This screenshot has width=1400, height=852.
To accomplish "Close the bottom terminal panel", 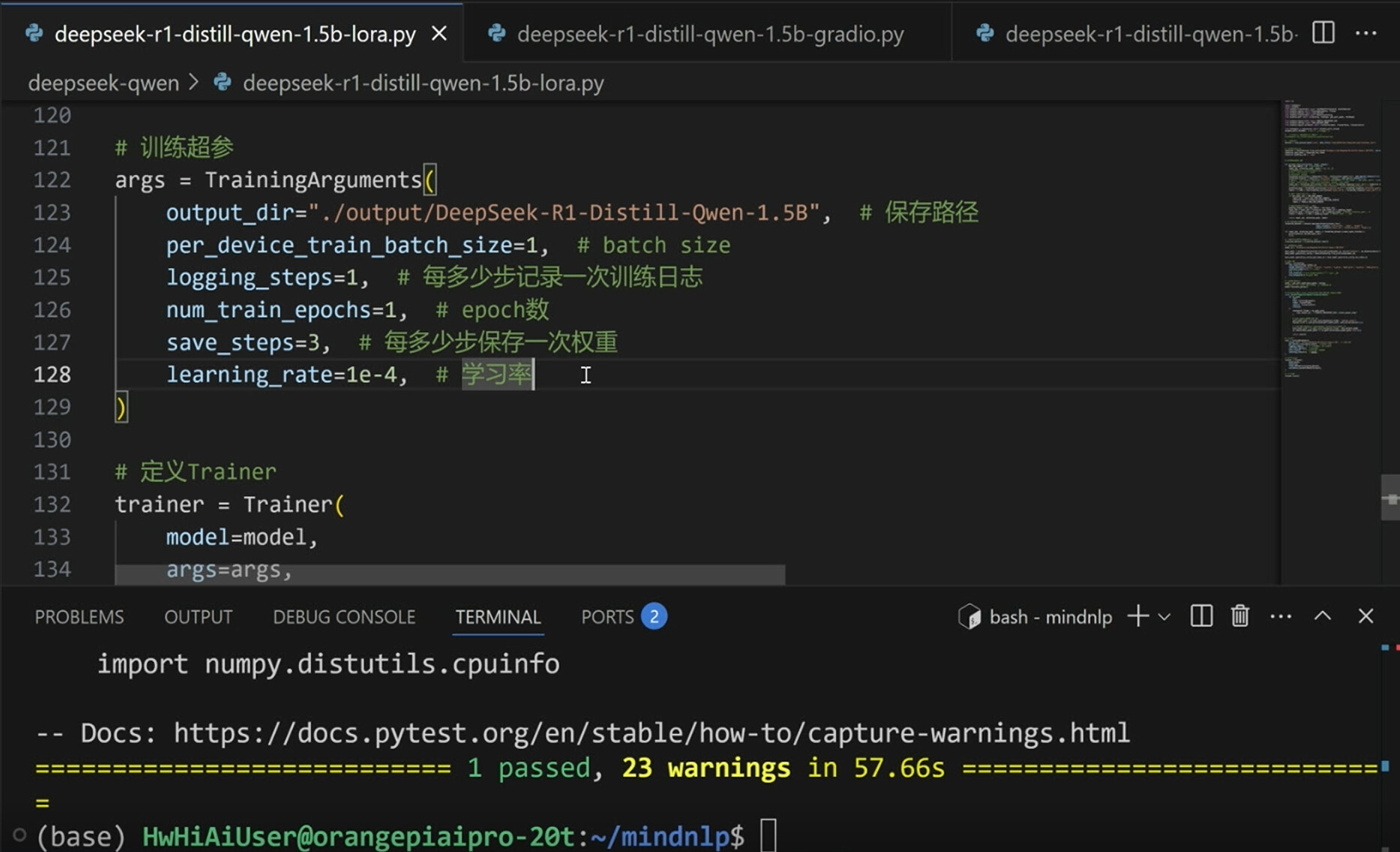I will 1365,616.
